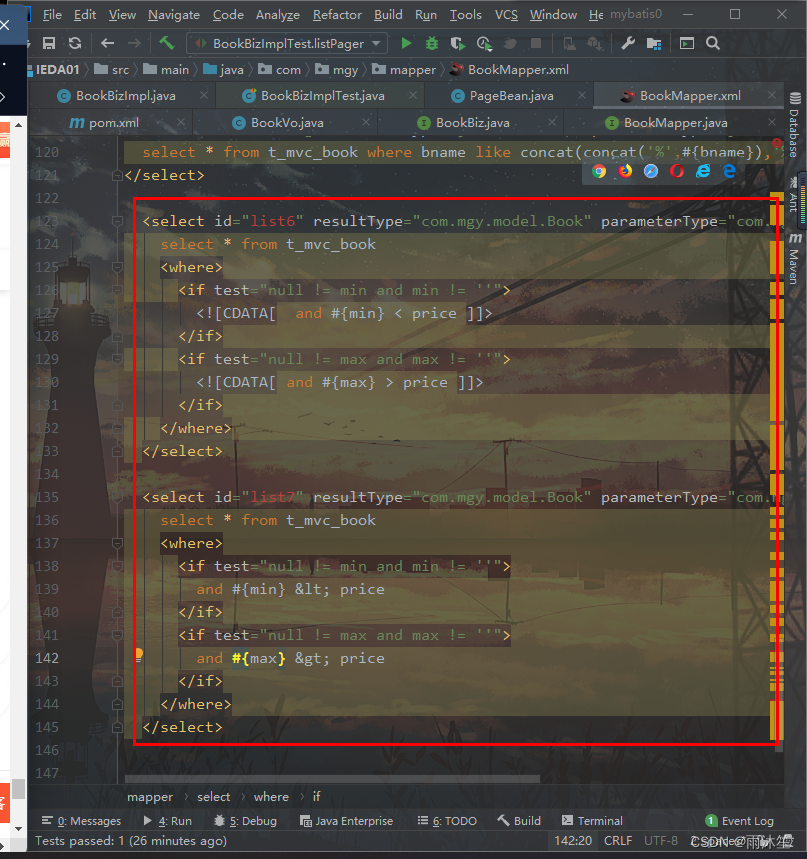Switch to PageBean.java tab
The height and width of the screenshot is (859, 807).
tap(511, 96)
